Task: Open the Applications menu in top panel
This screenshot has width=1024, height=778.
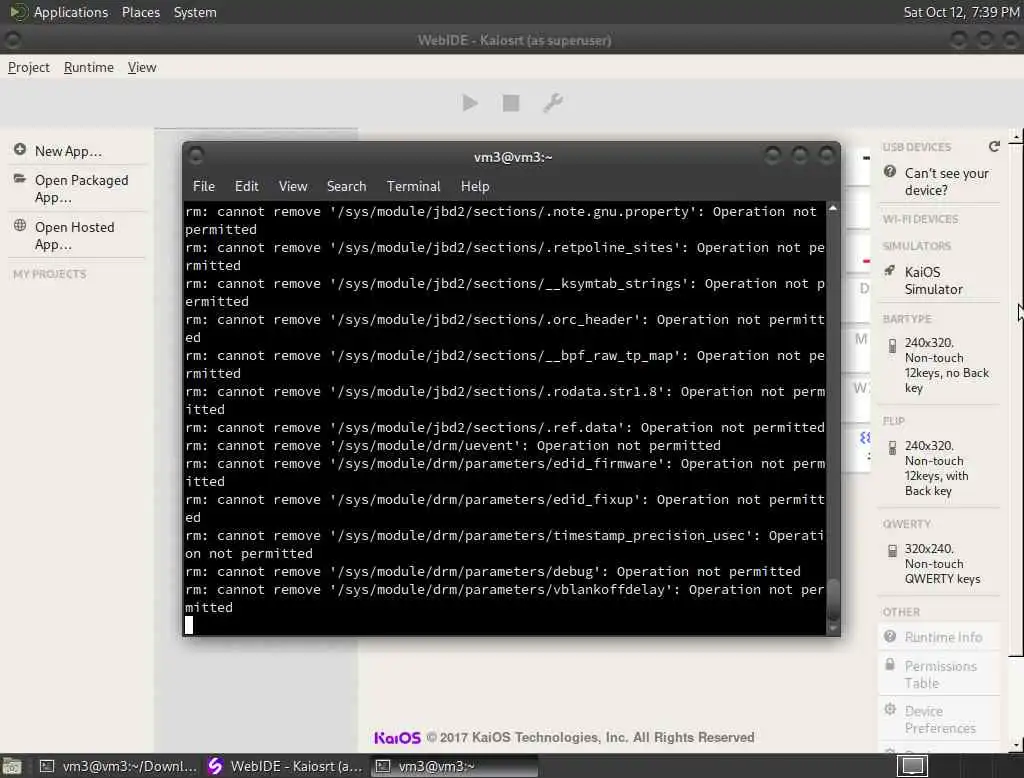Action: (x=71, y=12)
